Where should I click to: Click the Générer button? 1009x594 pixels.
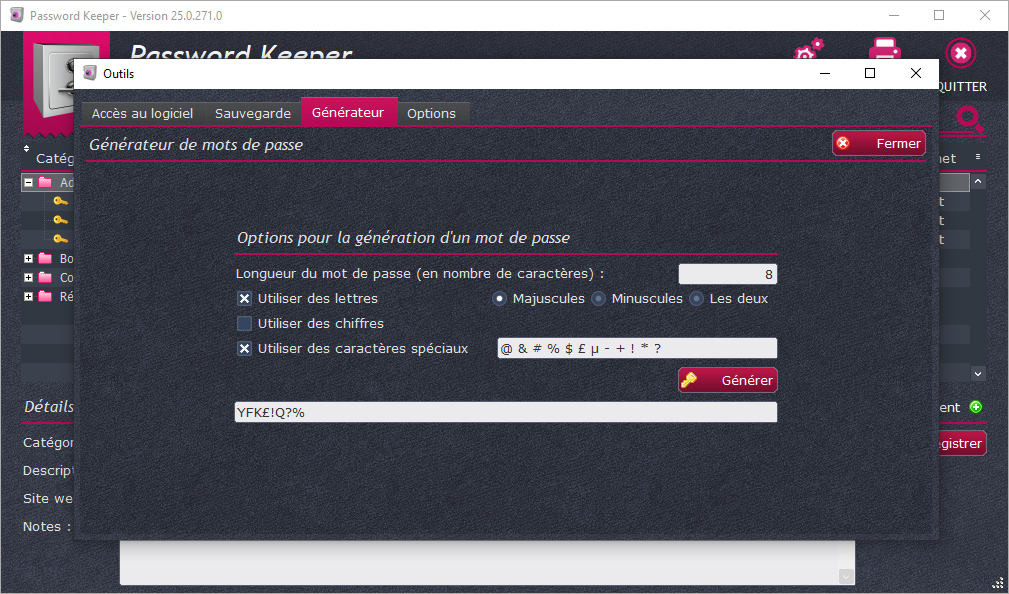pos(728,380)
